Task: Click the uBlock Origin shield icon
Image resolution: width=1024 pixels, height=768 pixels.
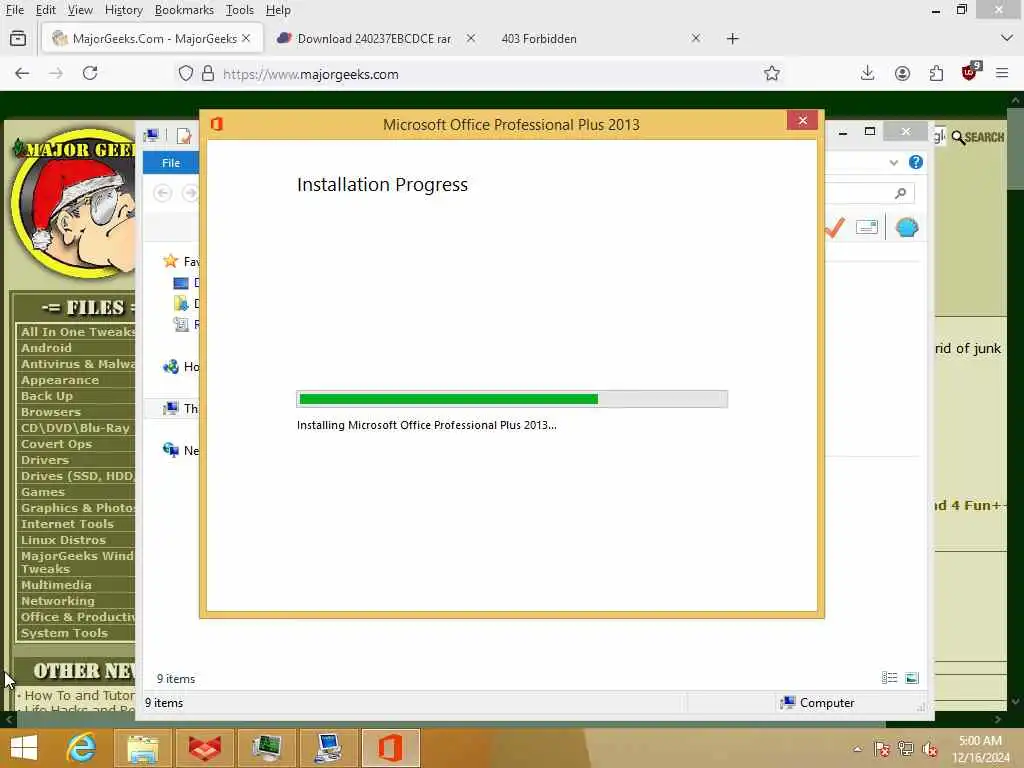Action: pyautogui.click(x=970, y=72)
